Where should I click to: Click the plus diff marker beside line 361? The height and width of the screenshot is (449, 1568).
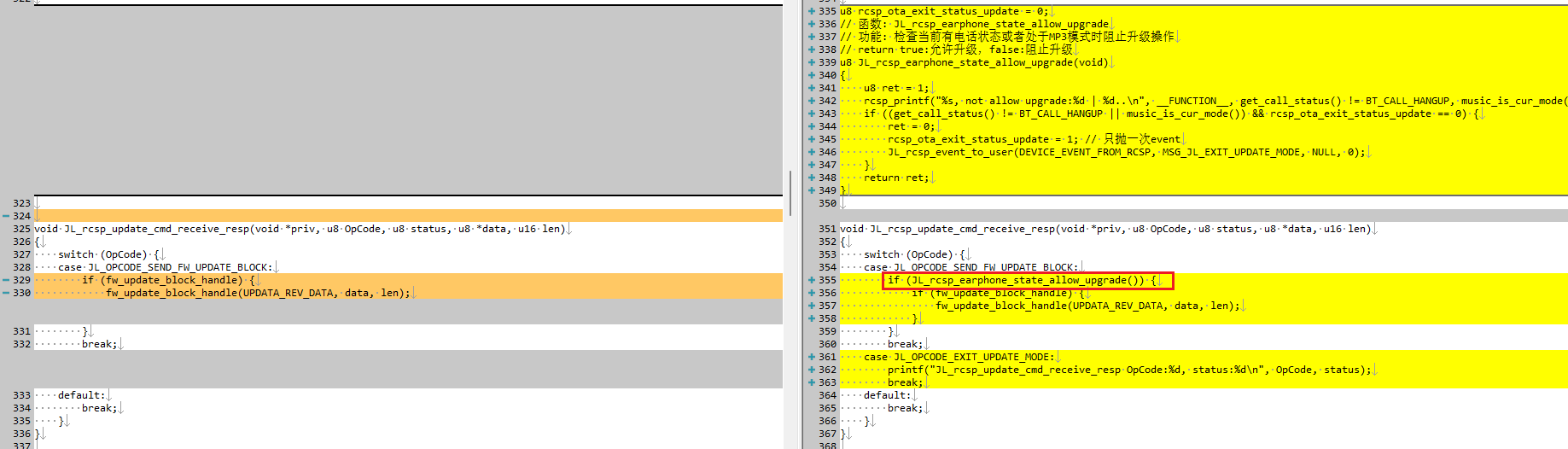coord(811,357)
